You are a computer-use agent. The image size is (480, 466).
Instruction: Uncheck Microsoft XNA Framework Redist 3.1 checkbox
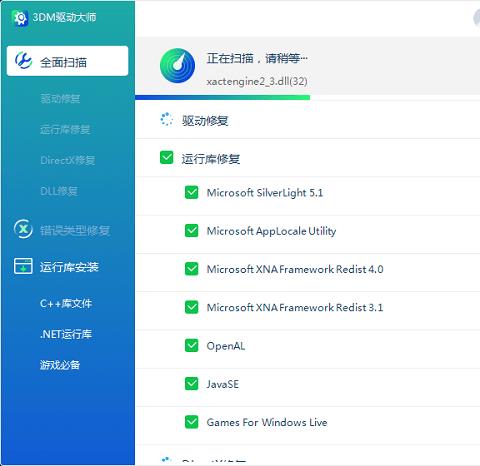(x=191, y=307)
